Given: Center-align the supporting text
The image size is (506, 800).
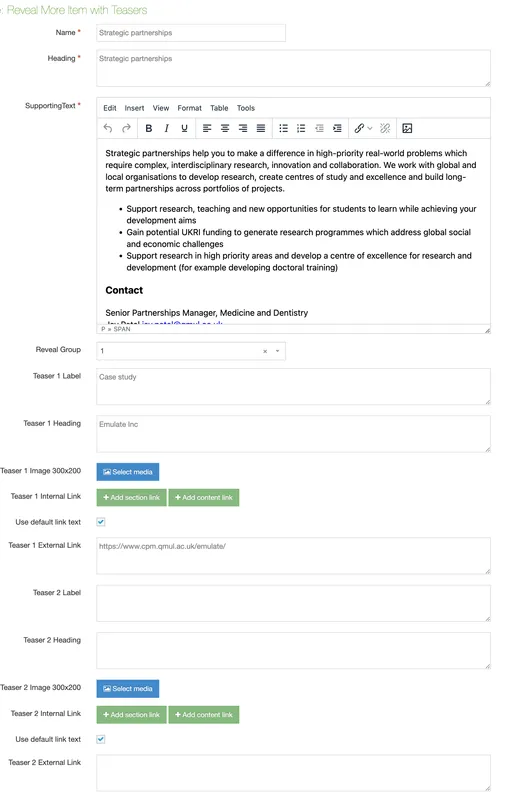Looking at the screenshot, I should (224, 128).
